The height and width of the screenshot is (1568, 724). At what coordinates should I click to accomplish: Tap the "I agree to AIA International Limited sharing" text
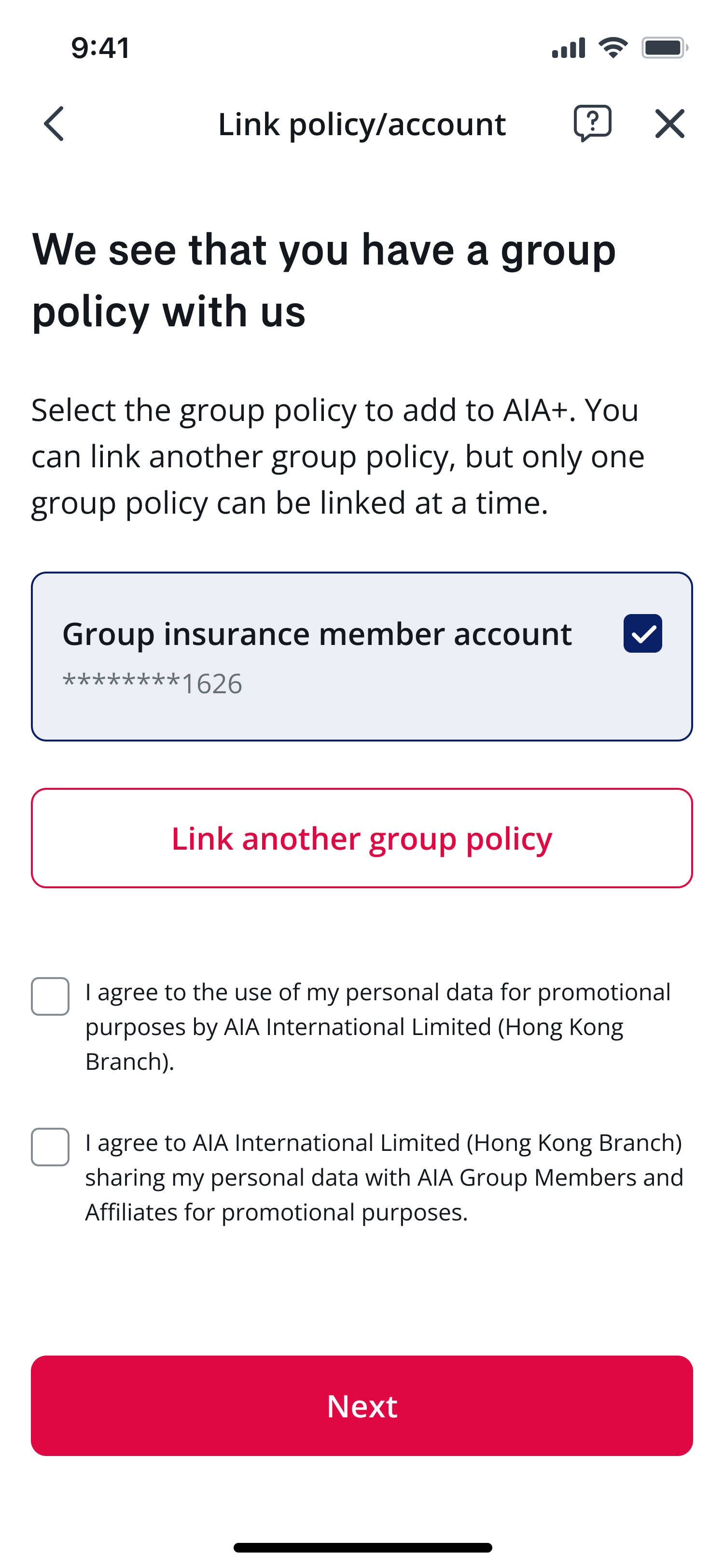click(x=383, y=1177)
